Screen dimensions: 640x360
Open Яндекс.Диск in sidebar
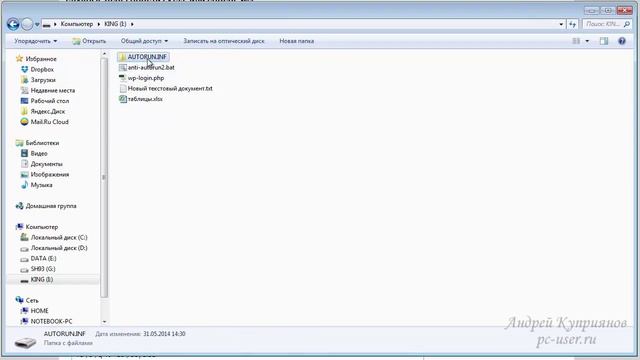(48, 111)
